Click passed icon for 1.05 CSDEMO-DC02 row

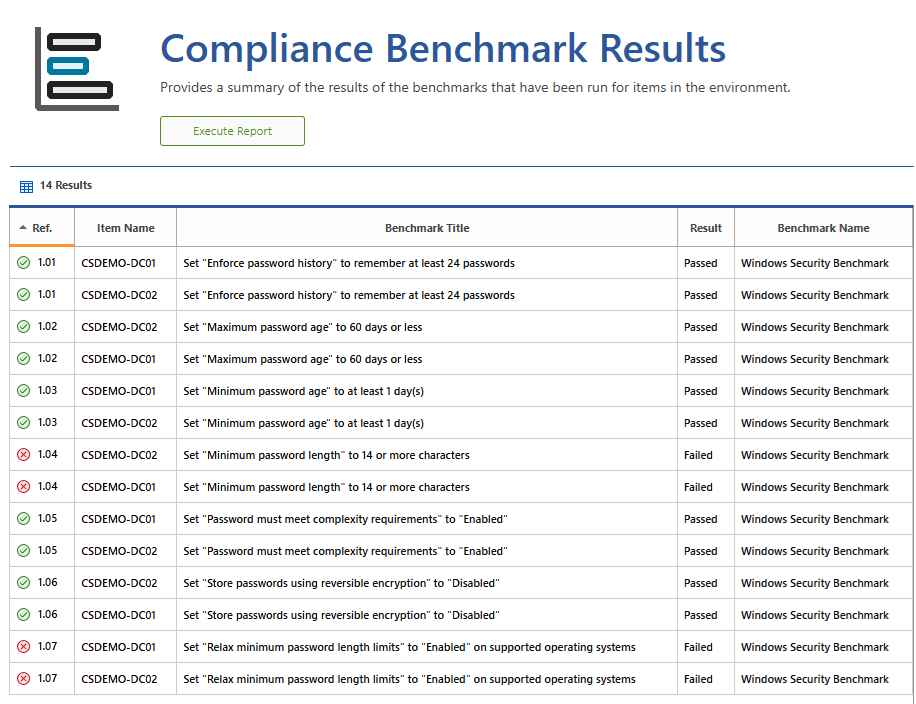coord(23,551)
